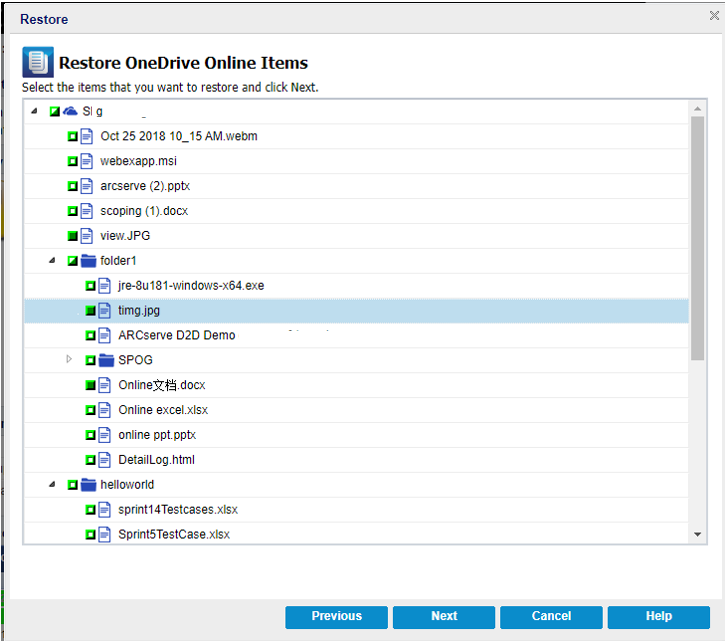Click the OneDrive cloud icon at tree root
725x641 pixels.
click(x=71, y=111)
